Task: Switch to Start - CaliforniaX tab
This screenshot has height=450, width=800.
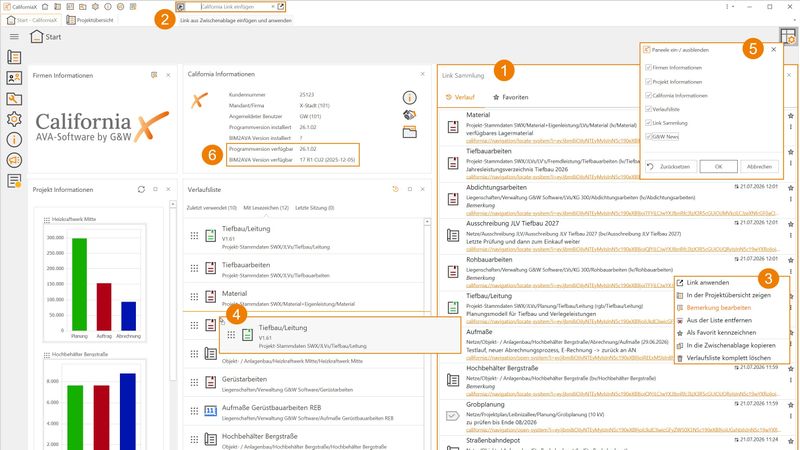Action: pyautogui.click(x=33, y=20)
